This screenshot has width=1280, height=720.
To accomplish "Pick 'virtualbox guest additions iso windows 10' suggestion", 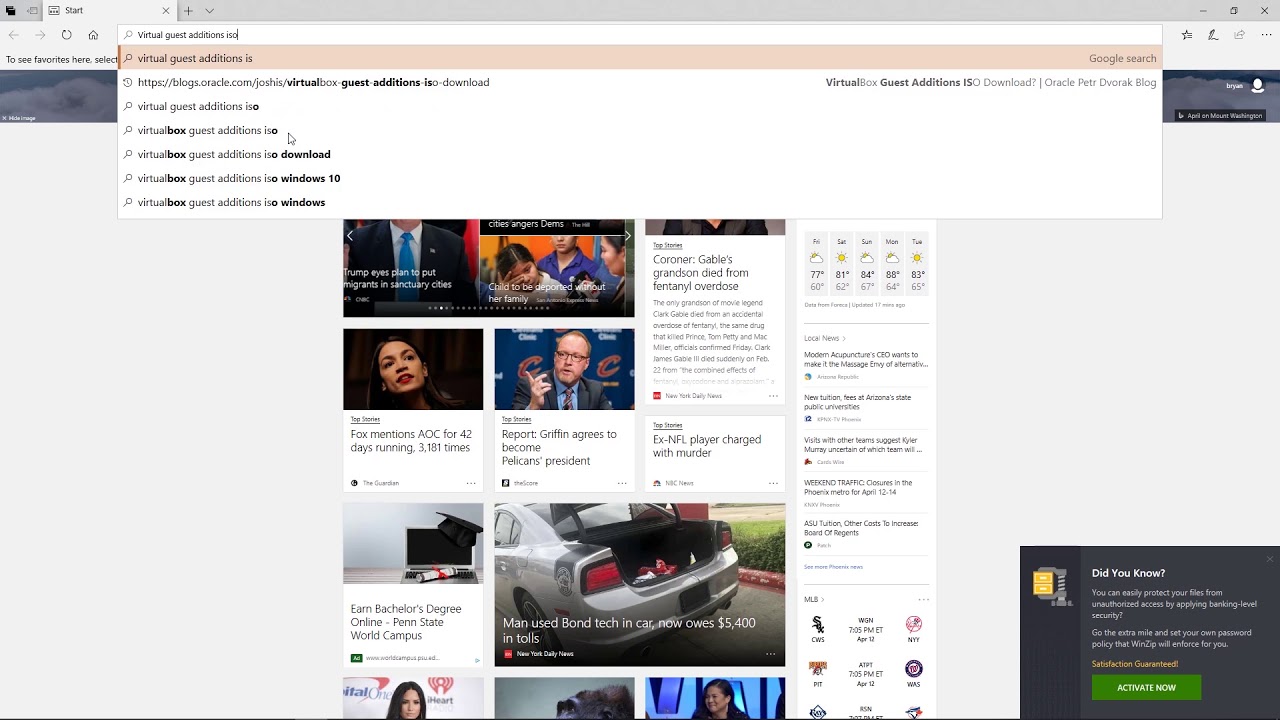I will point(640,178).
